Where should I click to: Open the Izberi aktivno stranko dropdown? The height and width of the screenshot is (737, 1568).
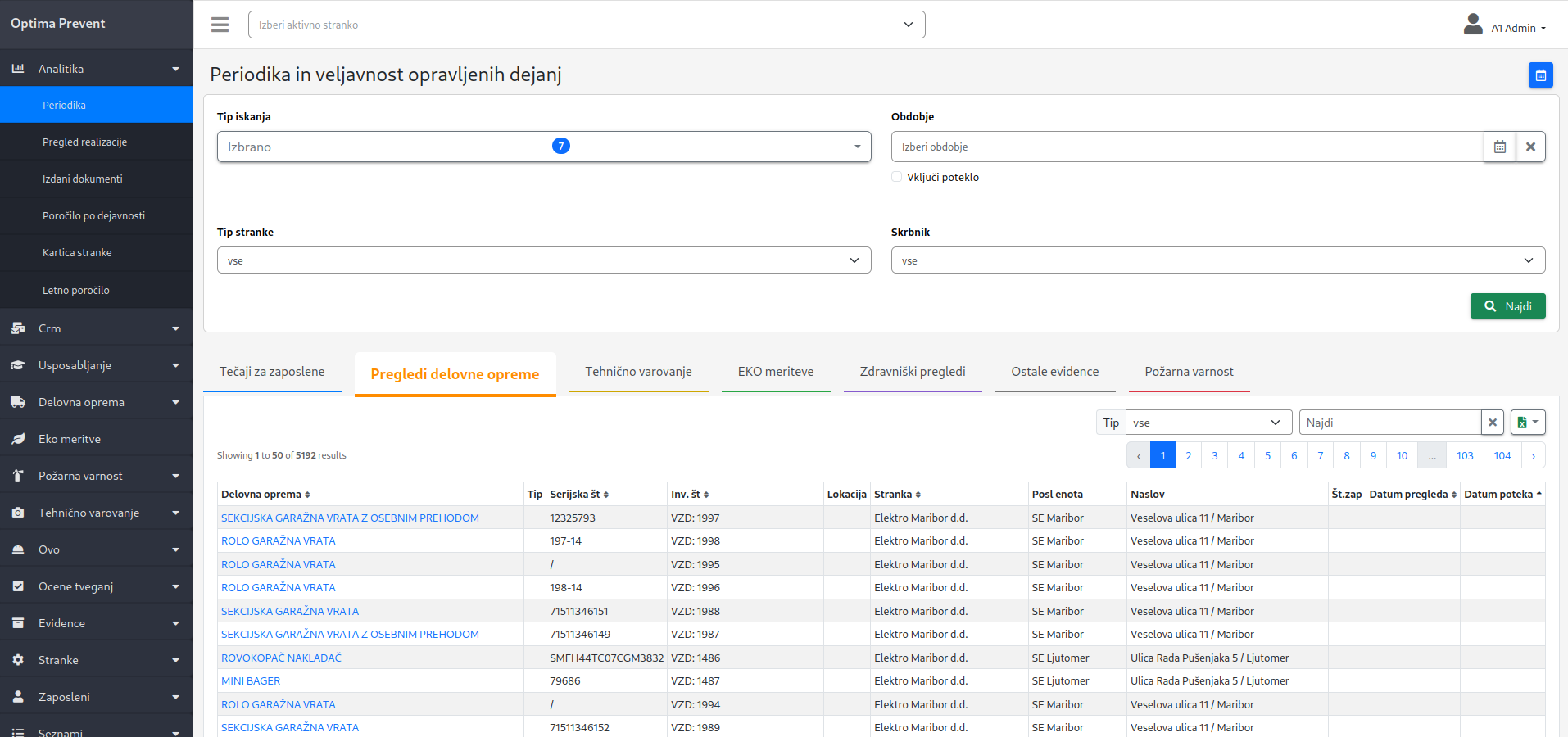[x=586, y=25]
